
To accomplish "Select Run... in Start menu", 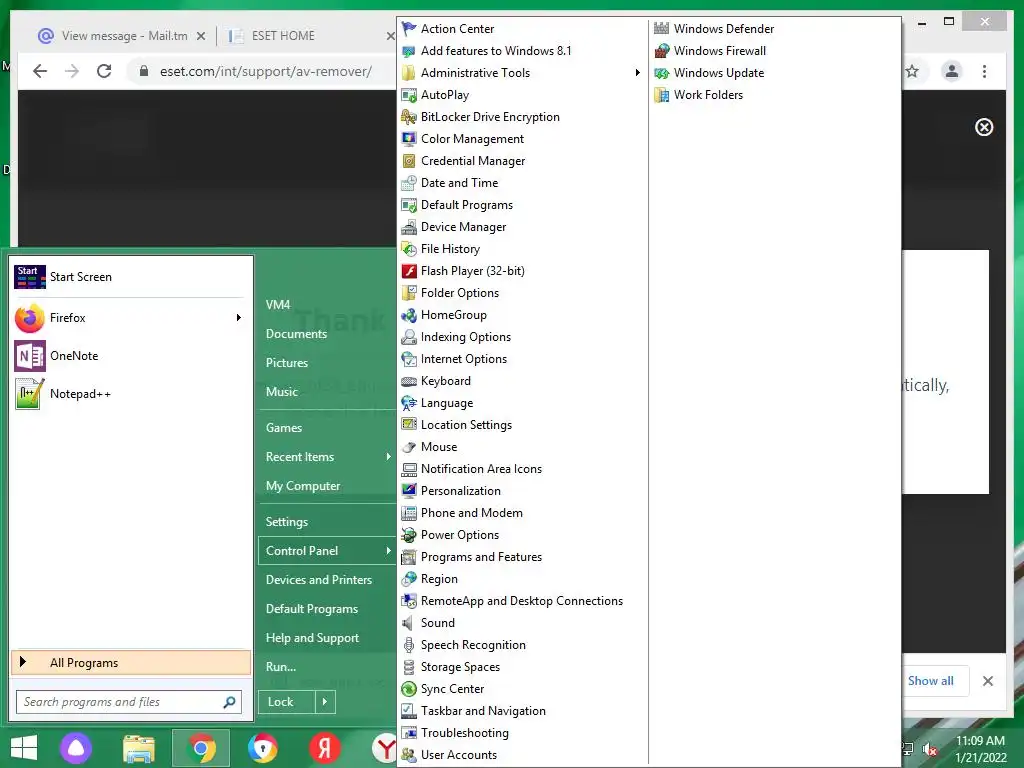I will coord(281,667).
